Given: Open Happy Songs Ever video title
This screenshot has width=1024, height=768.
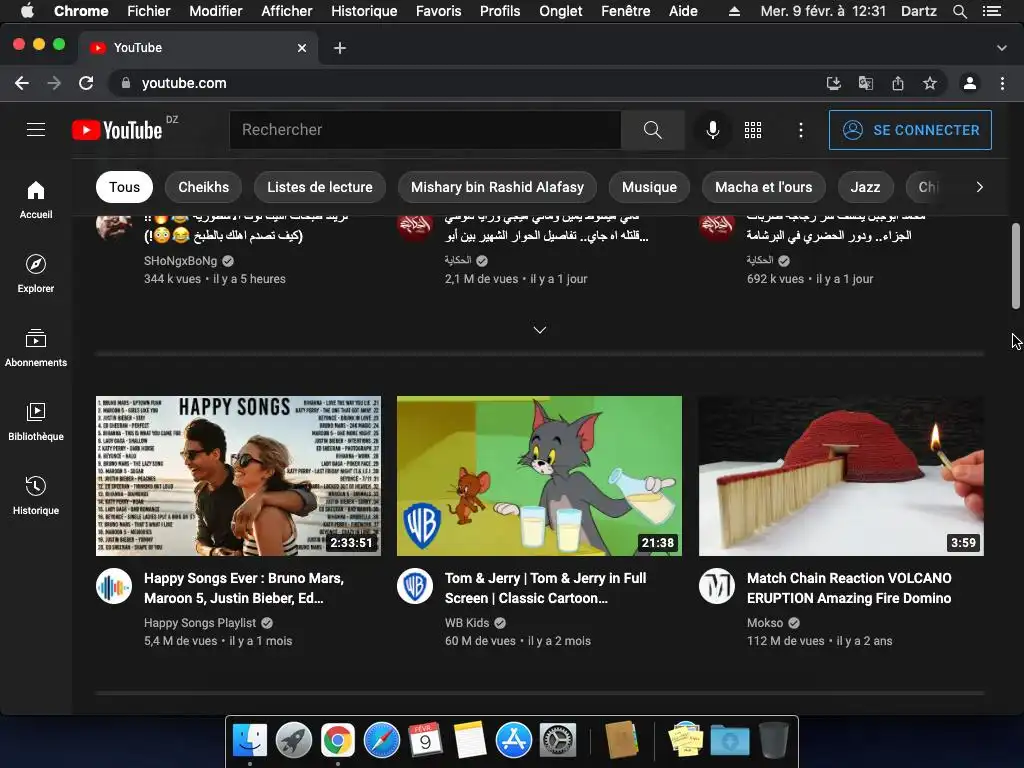Looking at the screenshot, I should point(244,588).
